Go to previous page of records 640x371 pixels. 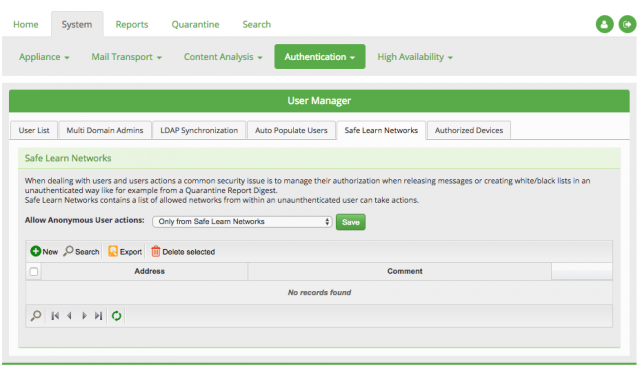coord(69,315)
